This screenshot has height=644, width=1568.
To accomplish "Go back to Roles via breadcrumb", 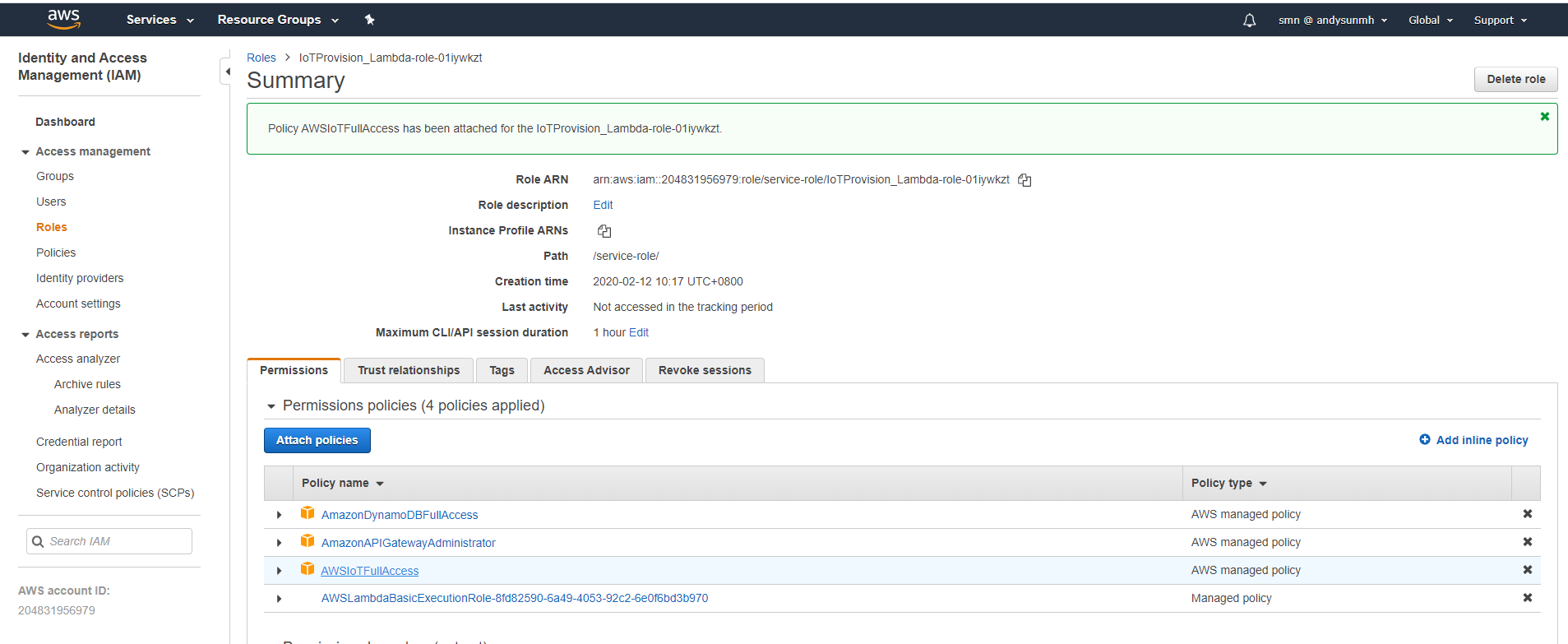I will tap(261, 58).
